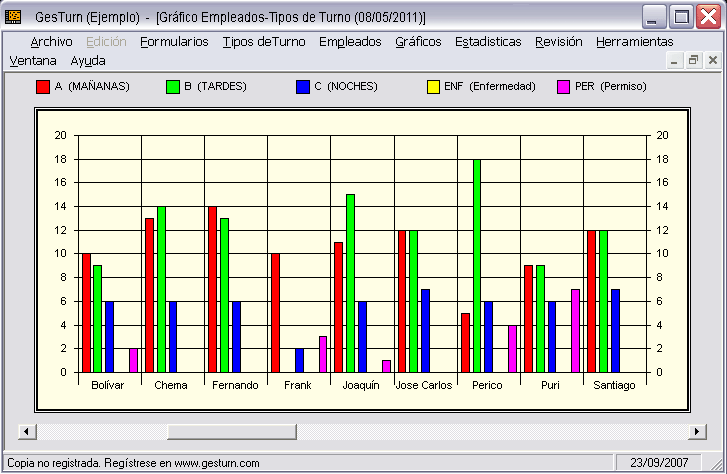Screen dimensions: 727x474
Task: Open the Ayuda menu
Action: [88, 61]
